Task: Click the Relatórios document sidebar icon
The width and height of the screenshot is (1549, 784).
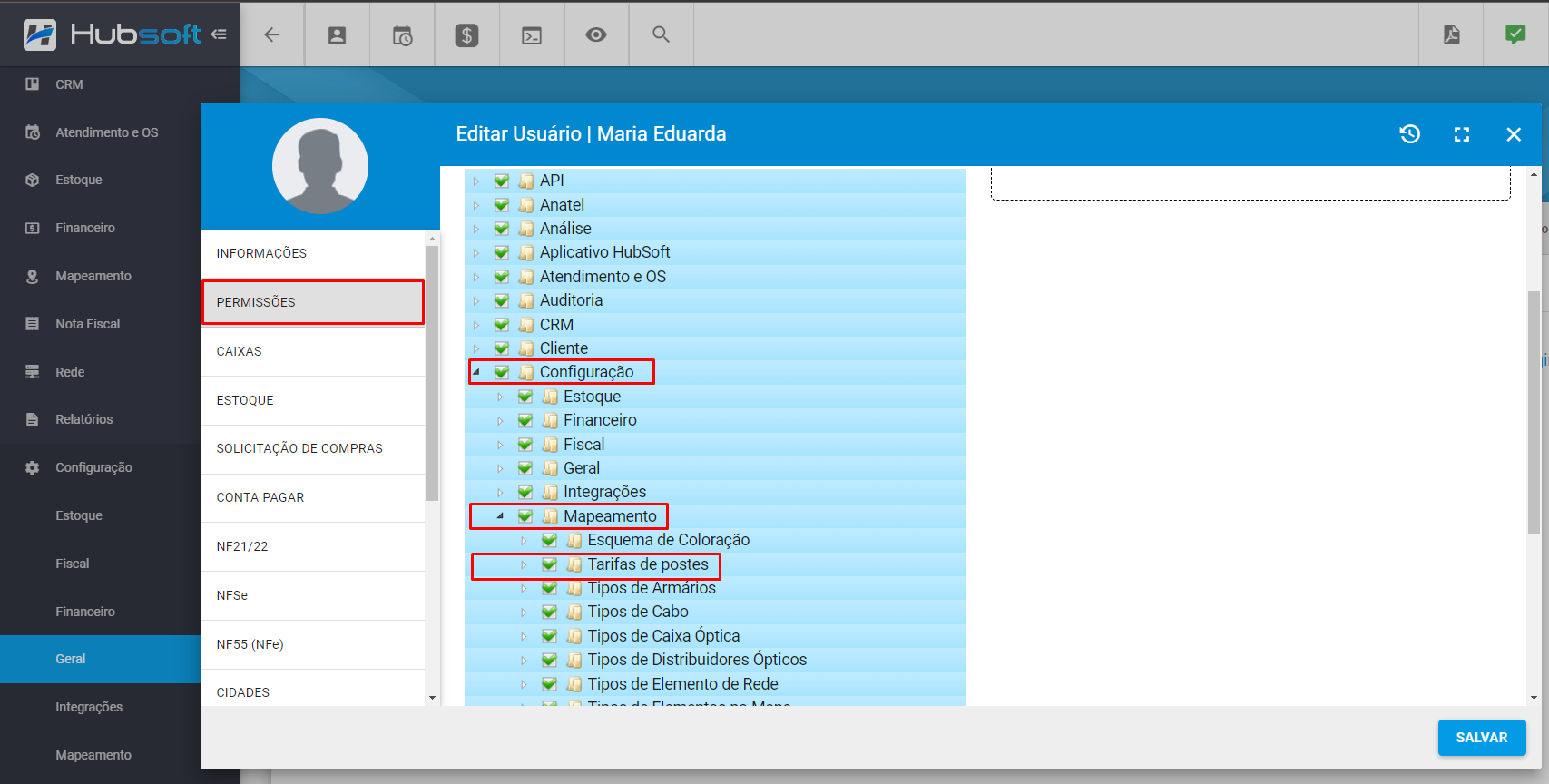Action: 33,419
